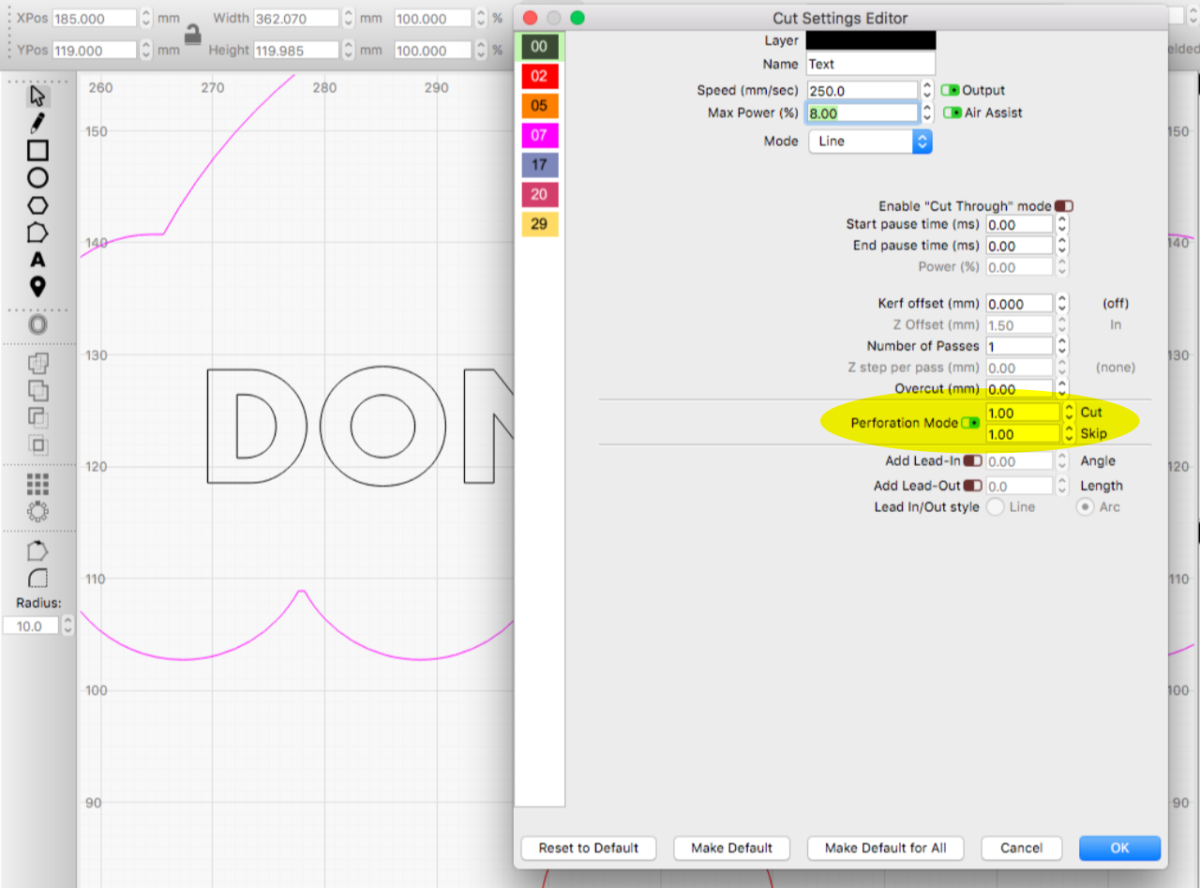1200x888 pixels.
Task: Click the Speed field stepper arrows
Action: (x=927, y=90)
